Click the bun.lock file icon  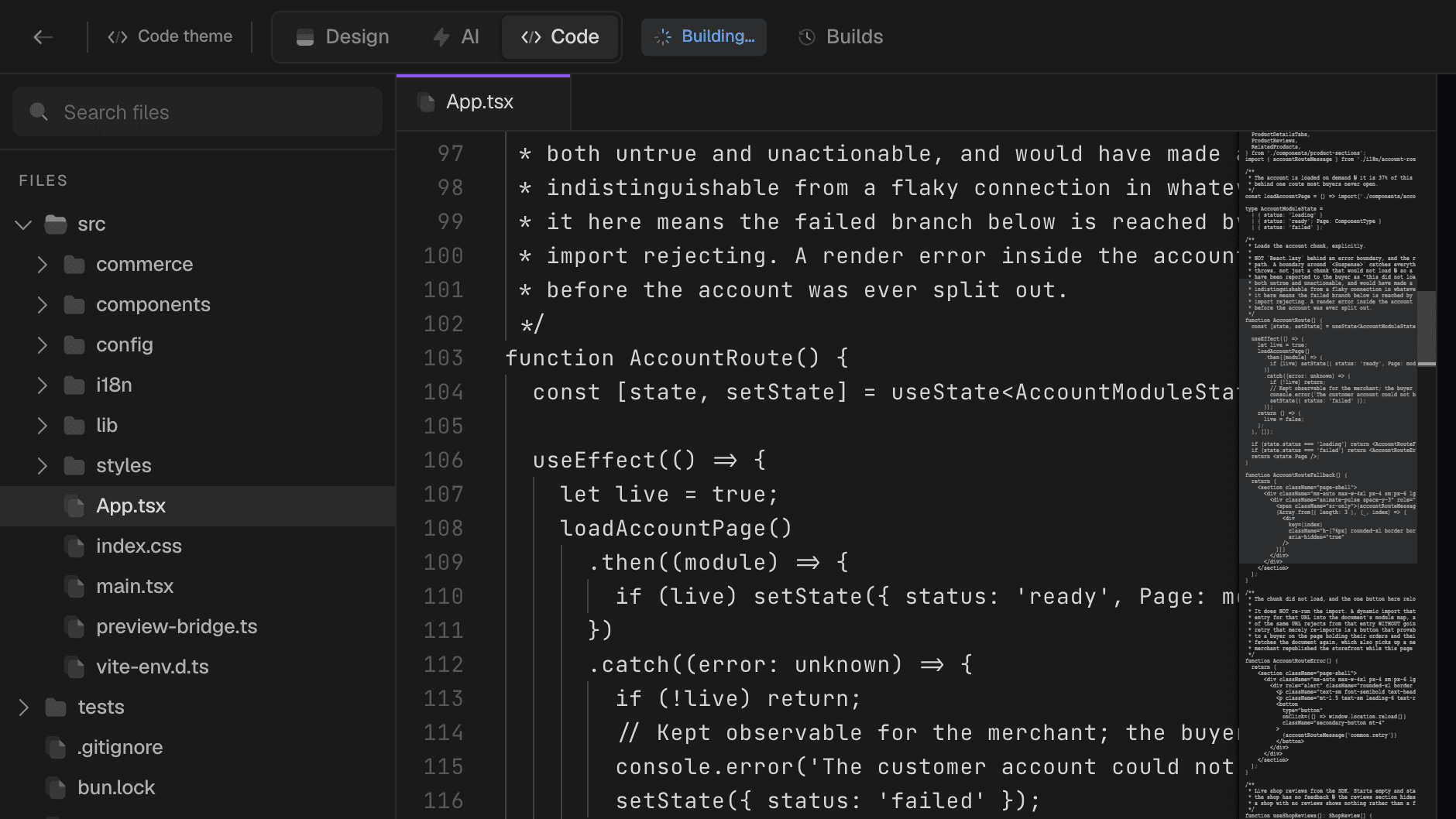(57, 788)
